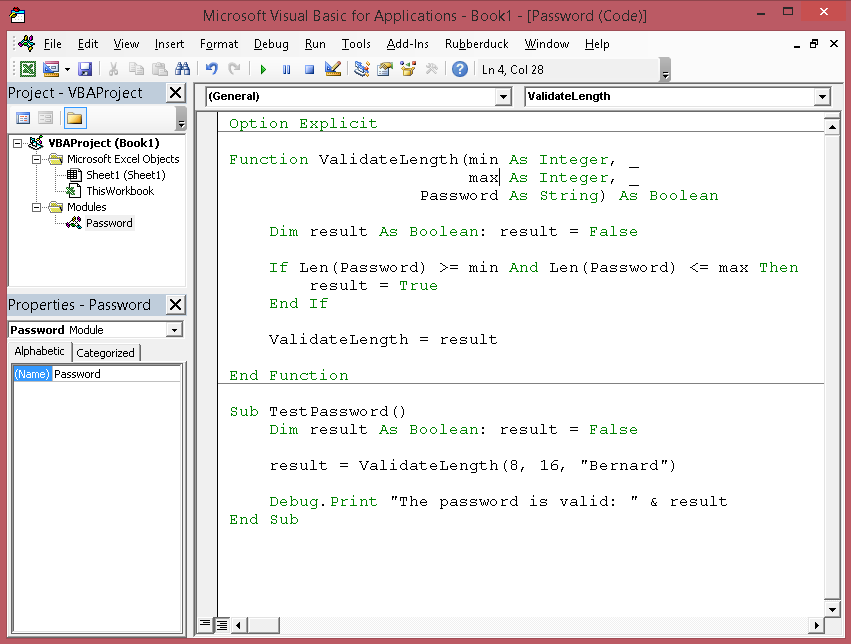Open the Insert menu

pyautogui.click(x=169, y=44)
